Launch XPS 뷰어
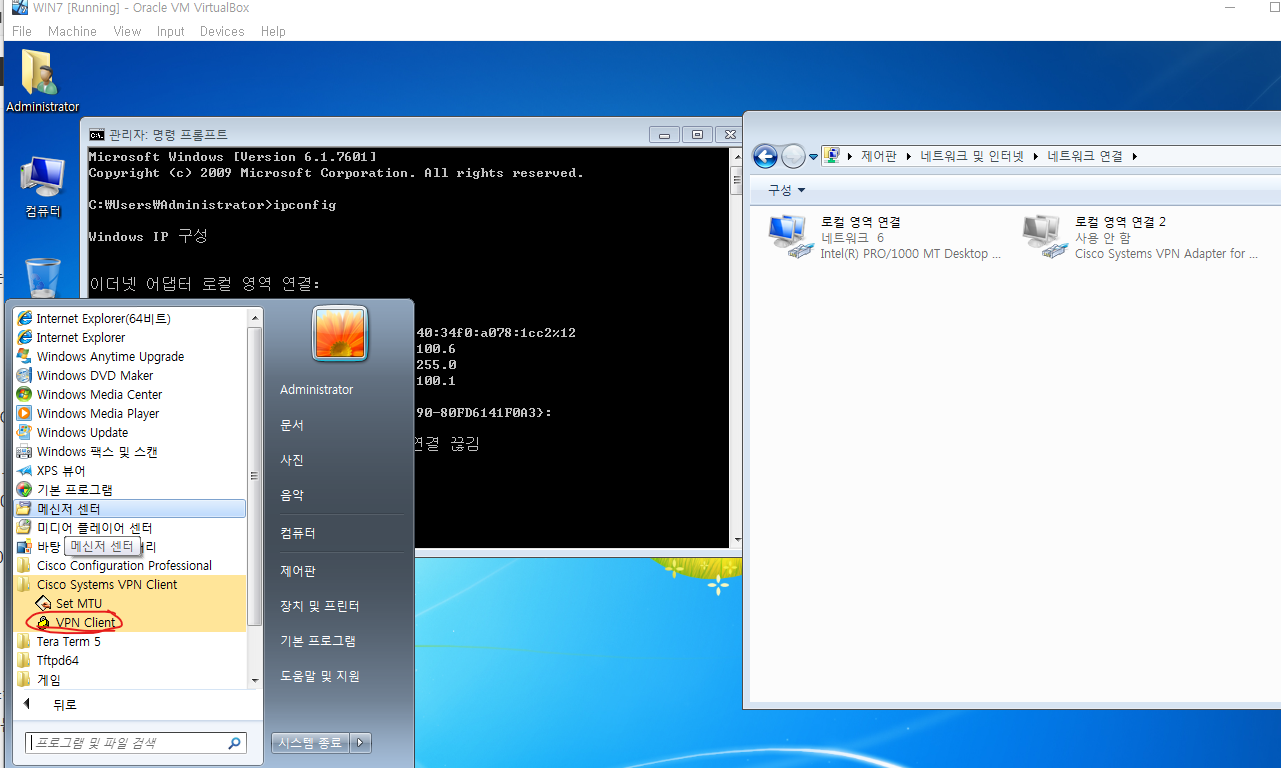 point(61,470)
